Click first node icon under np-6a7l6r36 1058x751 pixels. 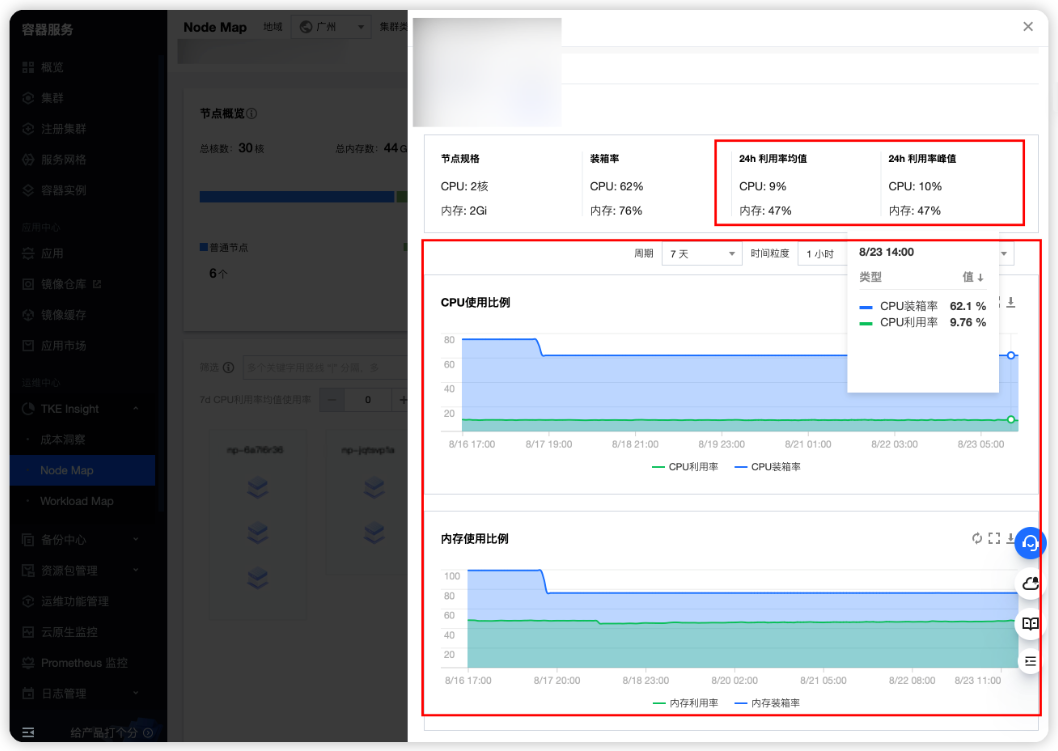click(x=258, y=488)
